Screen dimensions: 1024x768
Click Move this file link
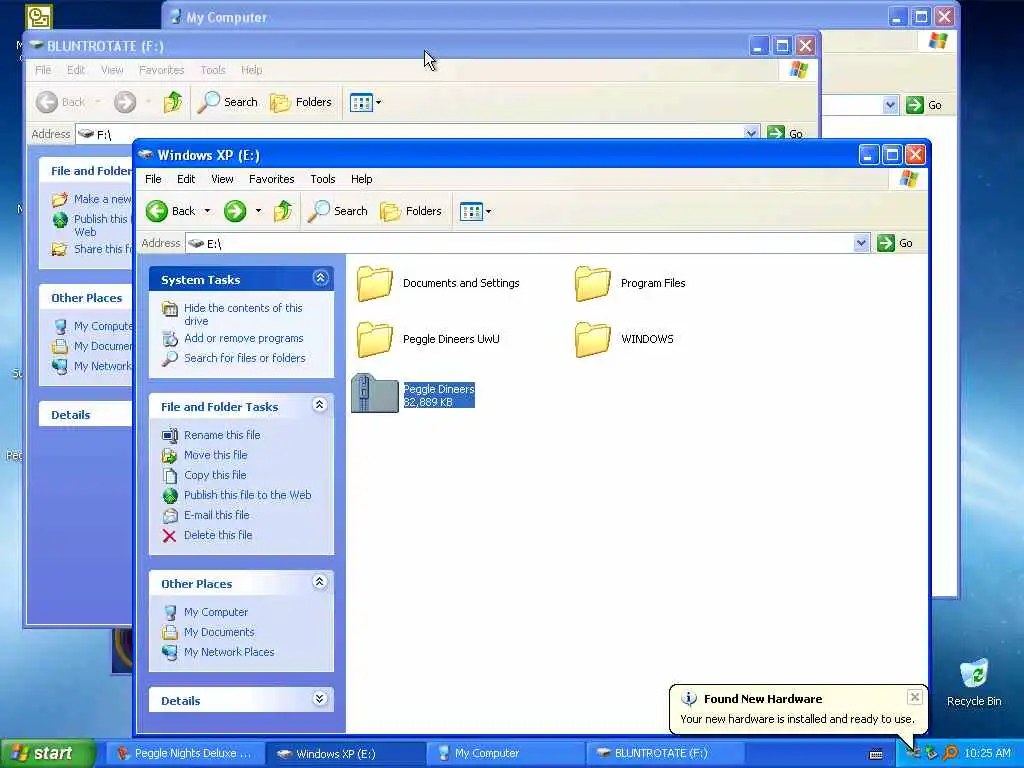[216, 455]
